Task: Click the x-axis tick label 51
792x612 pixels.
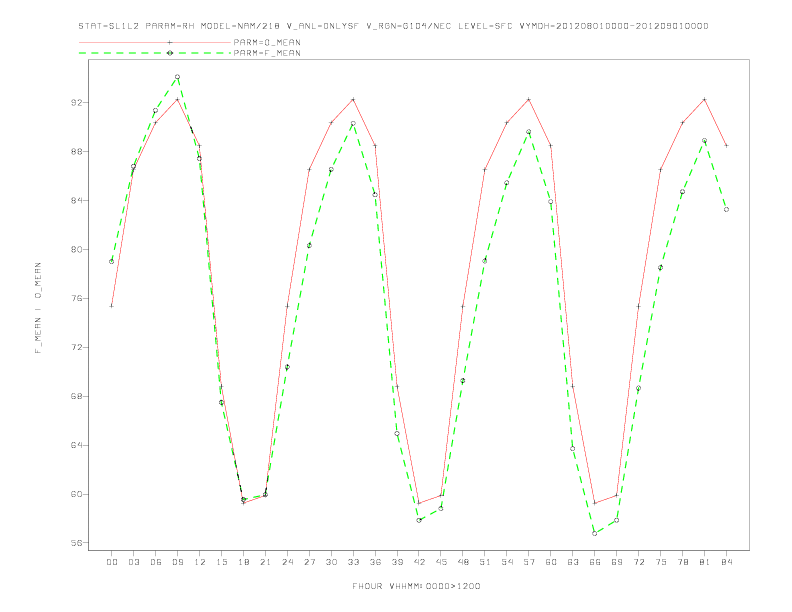Action: coord(485,562)
